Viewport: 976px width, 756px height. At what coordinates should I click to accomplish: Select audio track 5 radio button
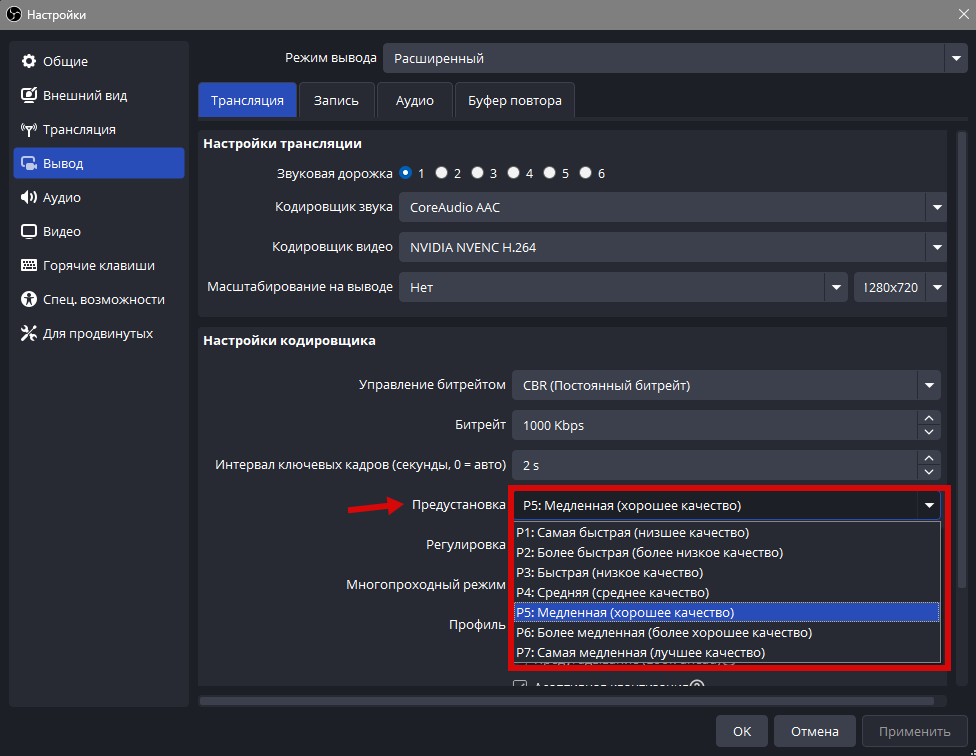pyautogui.click(x=550, y=172)
